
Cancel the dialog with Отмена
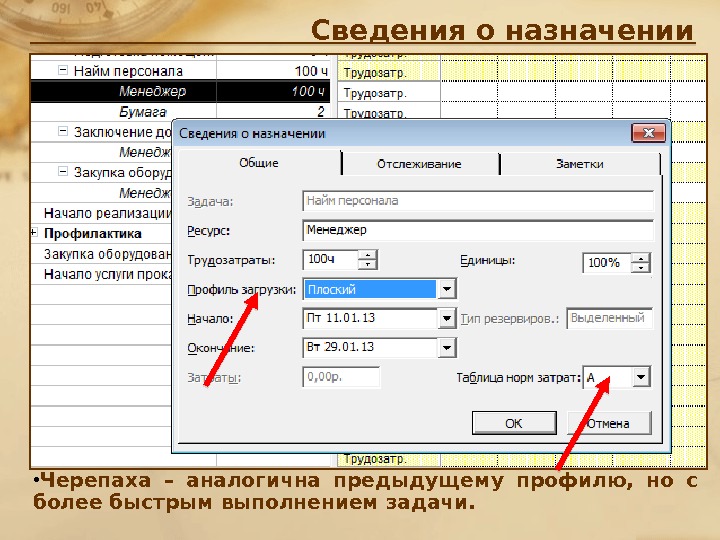coord(609,423)
